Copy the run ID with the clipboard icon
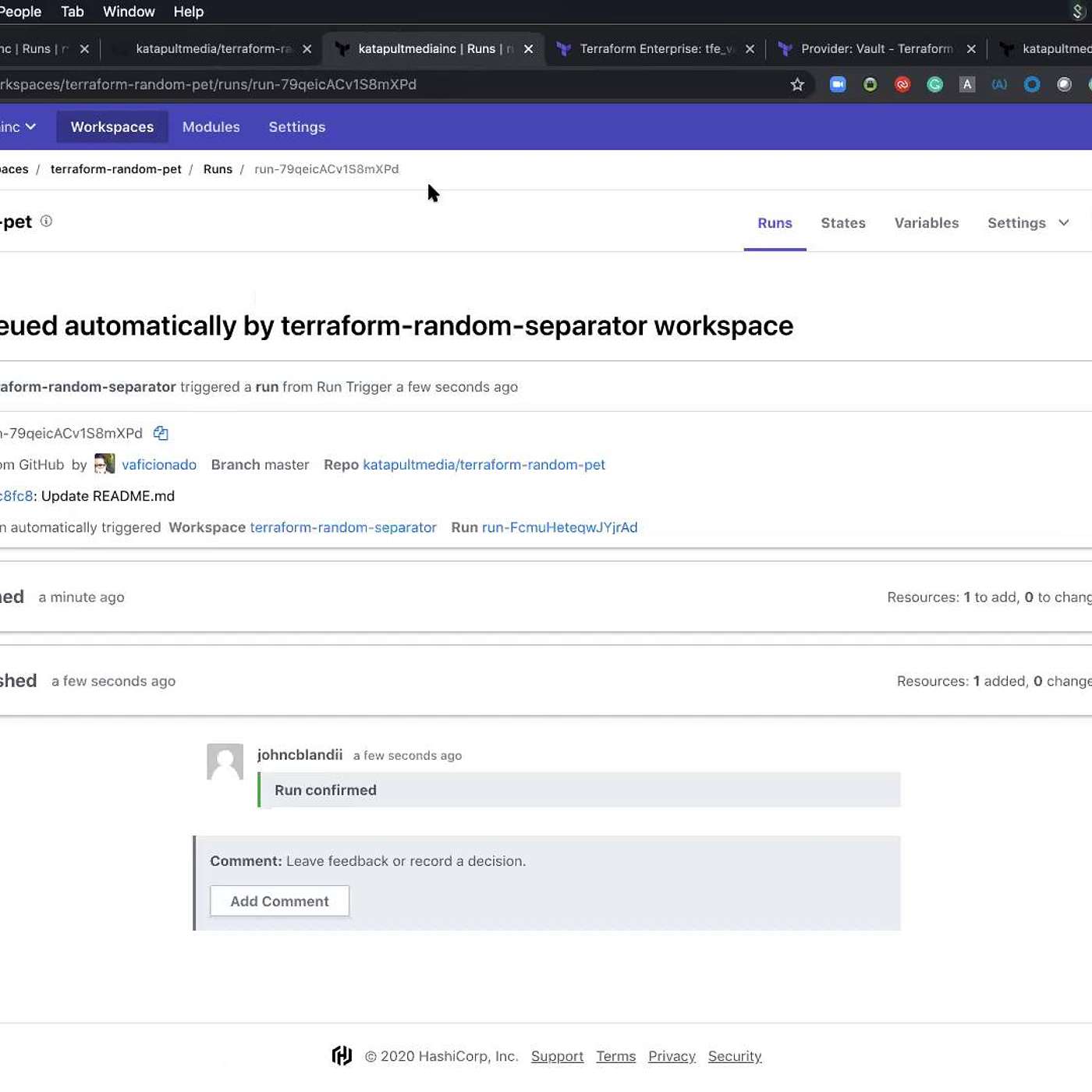The height and width of the screenshot is (1092, 1092). click(x=161, y=433)
